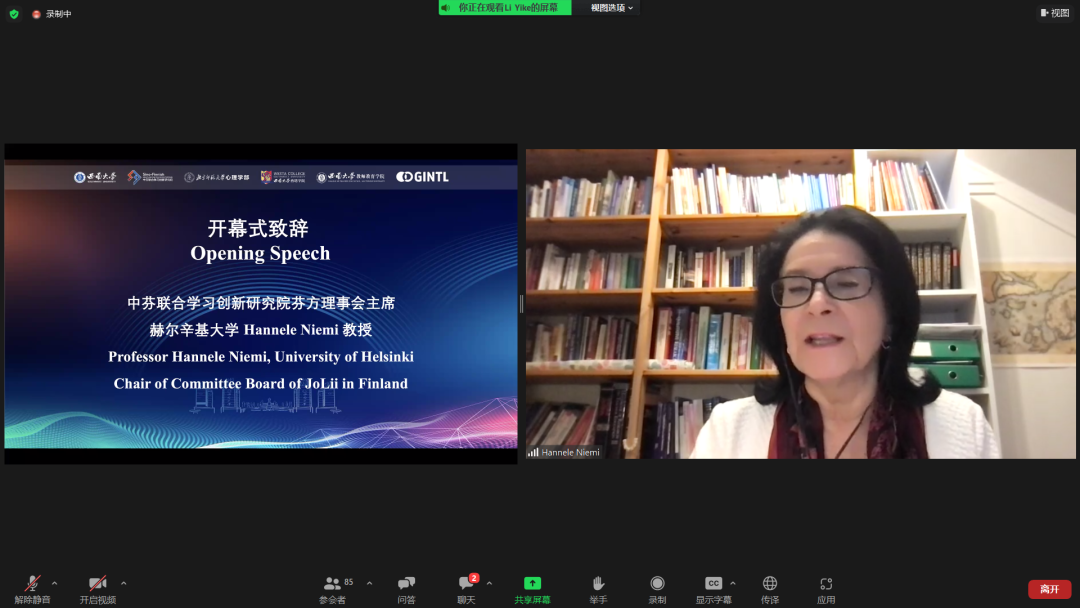Open the Interpretation globe icon
The height and width of the screenshot is (608, 1080).
click(x=770, y=584)
